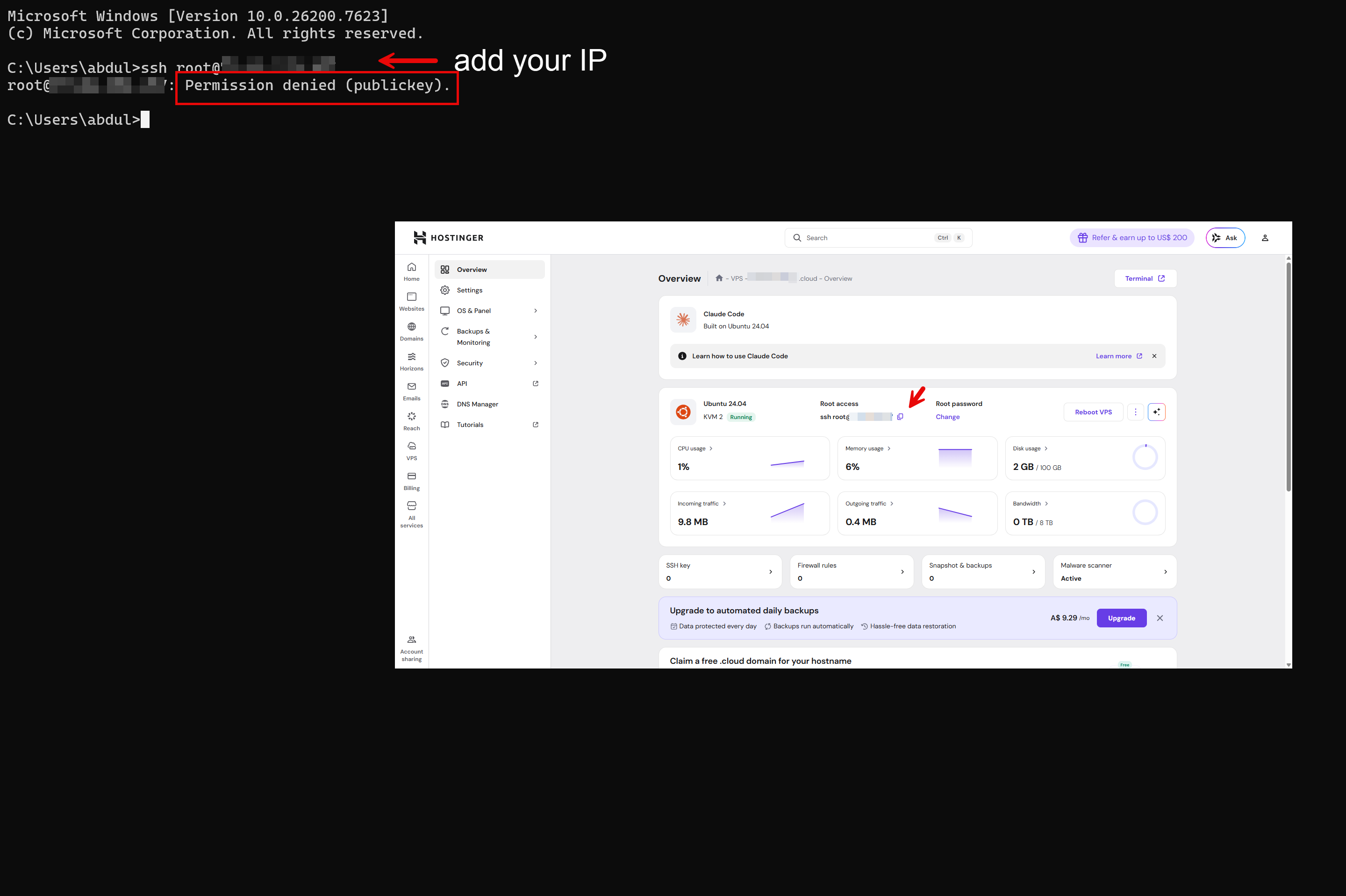This screenshot has width=1346, height=896.
Task: Expand Security menu
Action: pos(489,363)
